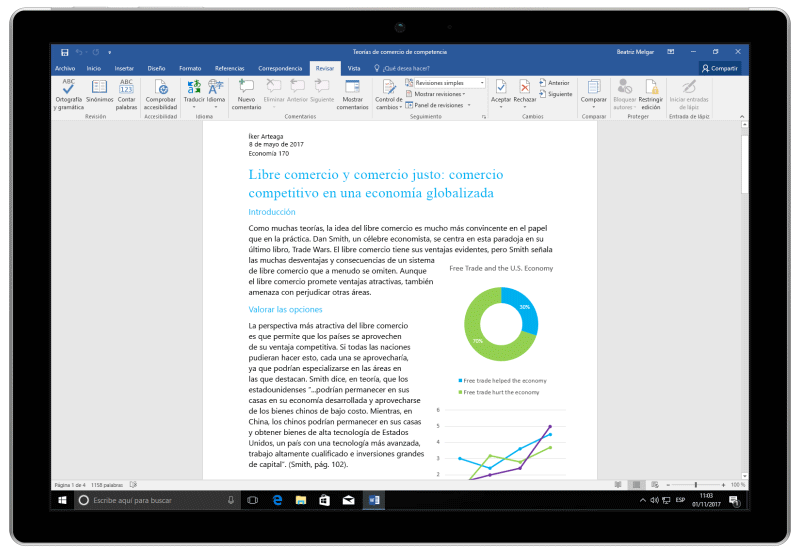Switch to the Correspondencia tab
The width and height of the screenshot is (800, 554).
point(280,68)
